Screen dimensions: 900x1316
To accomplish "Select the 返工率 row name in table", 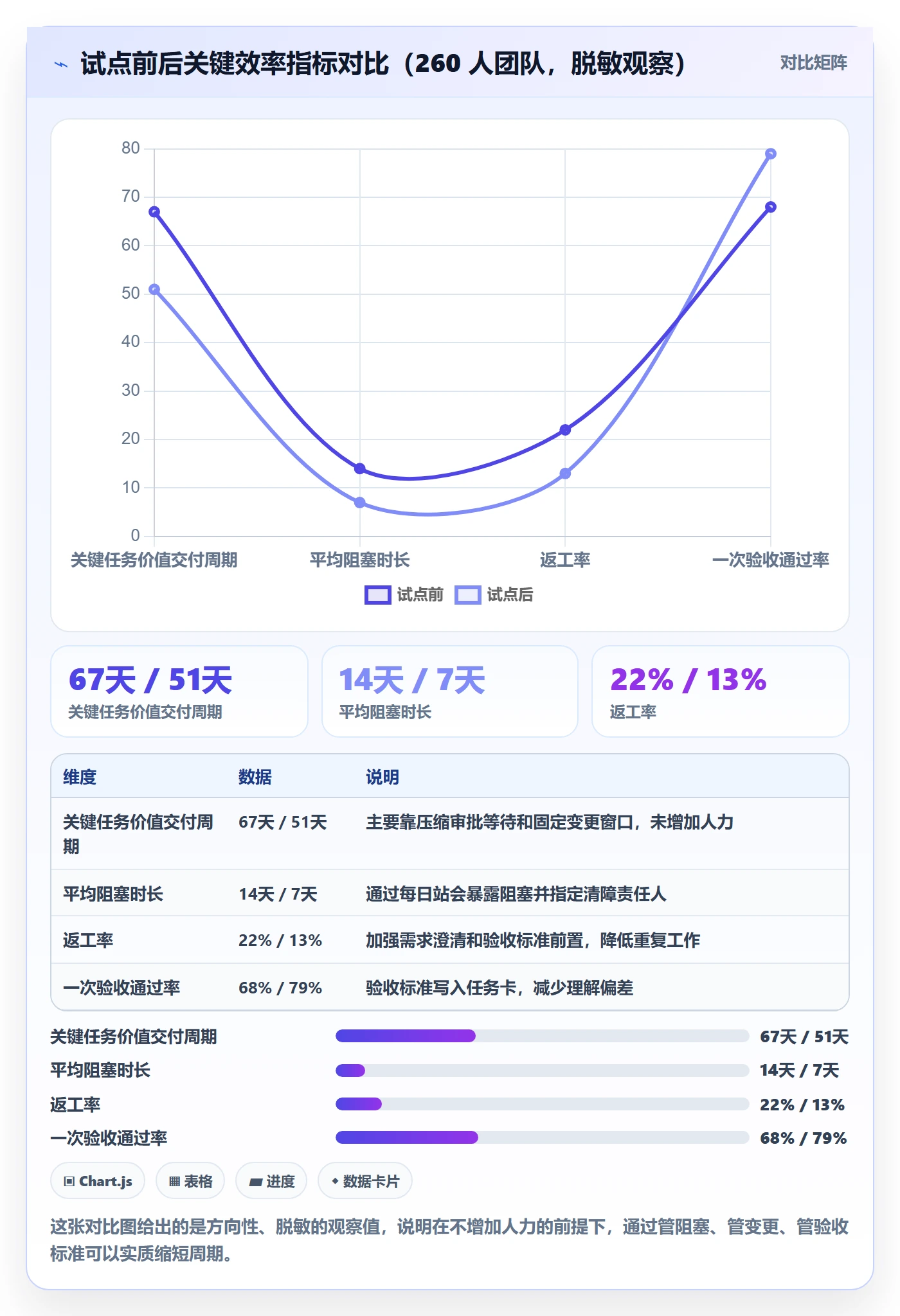I will click(x=88, y=941).
